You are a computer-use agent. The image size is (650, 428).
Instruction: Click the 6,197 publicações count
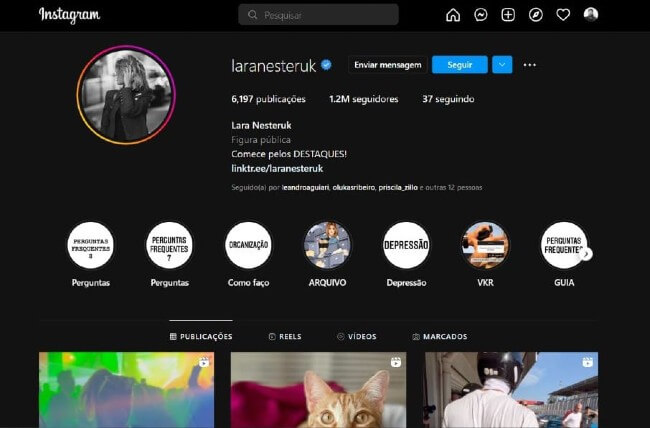268,99
